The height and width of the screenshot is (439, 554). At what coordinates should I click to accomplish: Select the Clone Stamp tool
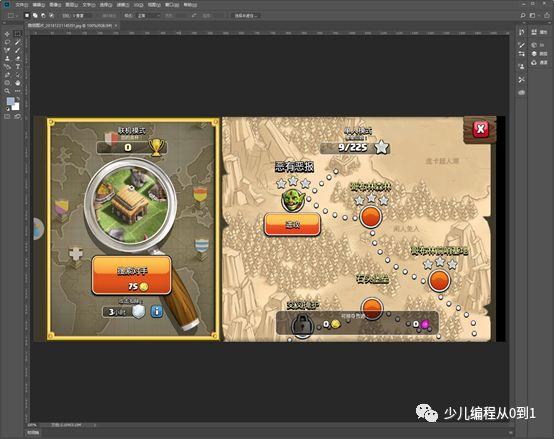(x=7, y=58)
